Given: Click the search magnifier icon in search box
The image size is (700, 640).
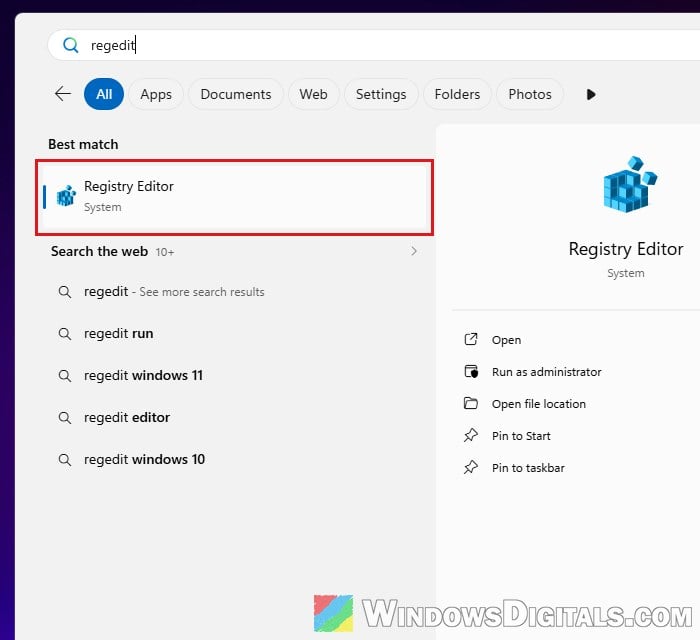Looking at the screenshot, I should (x=71, y=45).
